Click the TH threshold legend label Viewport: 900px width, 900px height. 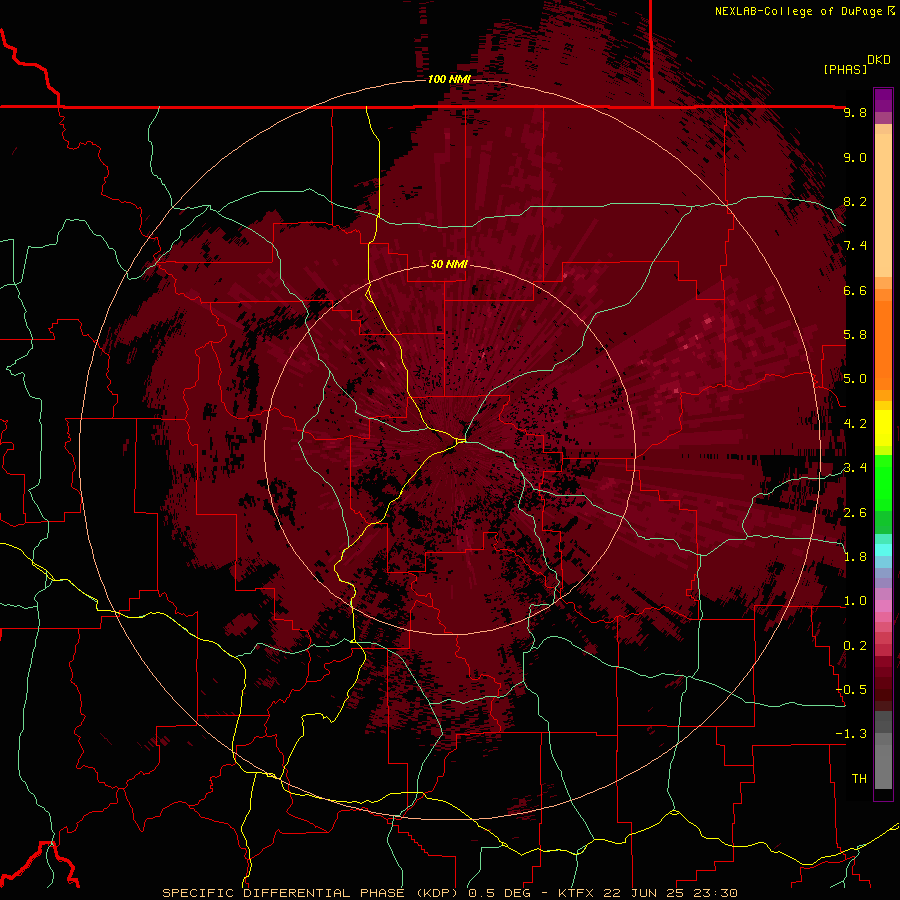click(x=859, y=779)
